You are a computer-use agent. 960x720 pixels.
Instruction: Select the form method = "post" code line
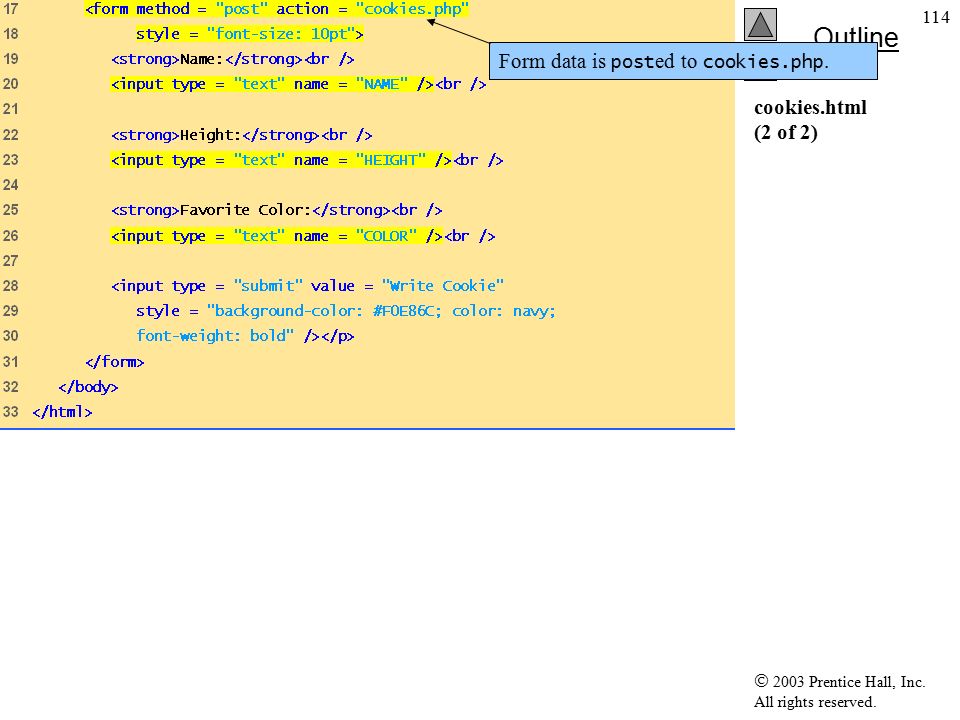[x=277, y=9]
